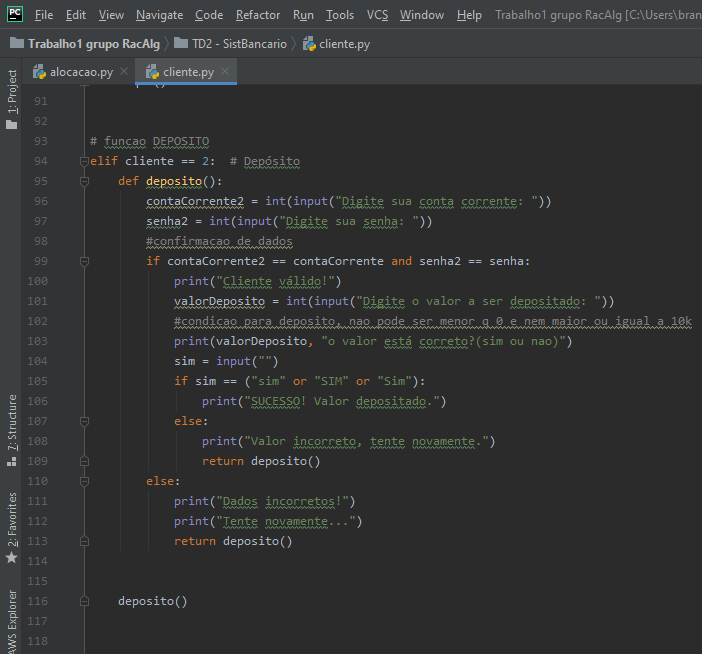The height and width of the screenshot is (654, 702).
Task: Click the '#confirmacao de dados' comment
Action: point(219,241)
